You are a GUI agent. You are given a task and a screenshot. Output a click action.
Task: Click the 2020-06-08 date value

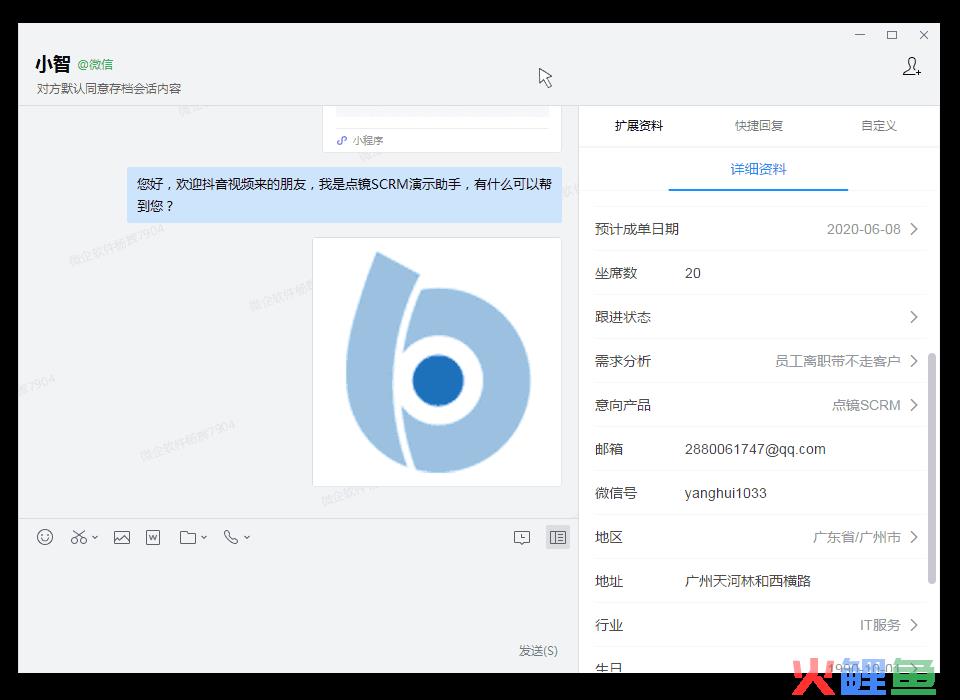point(863,229)
